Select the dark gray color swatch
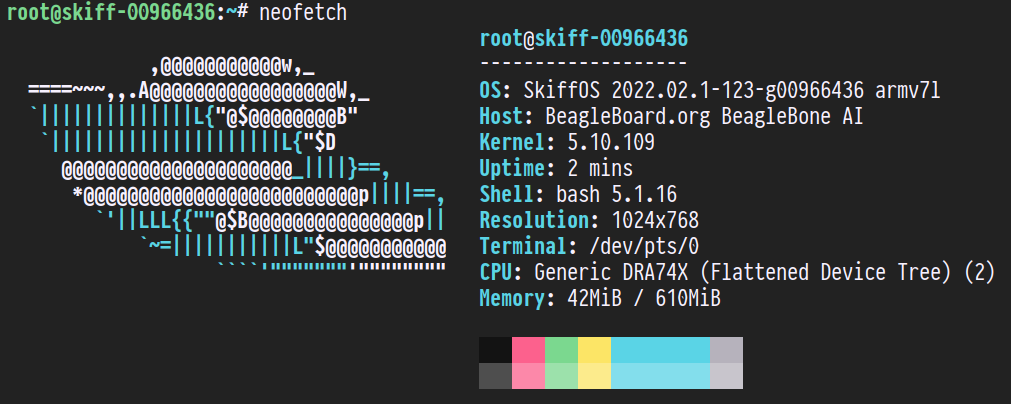This screenshot has height=404, width=1011. click(x=495, y=376)
